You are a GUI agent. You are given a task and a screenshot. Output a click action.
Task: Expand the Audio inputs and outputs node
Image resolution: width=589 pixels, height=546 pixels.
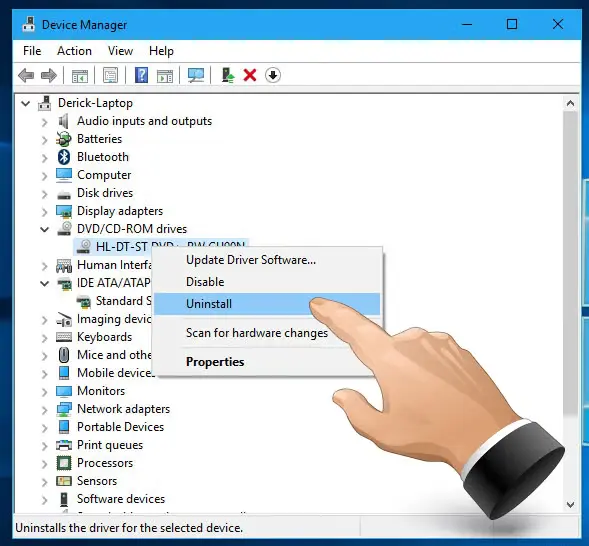[x=44, y=122]
